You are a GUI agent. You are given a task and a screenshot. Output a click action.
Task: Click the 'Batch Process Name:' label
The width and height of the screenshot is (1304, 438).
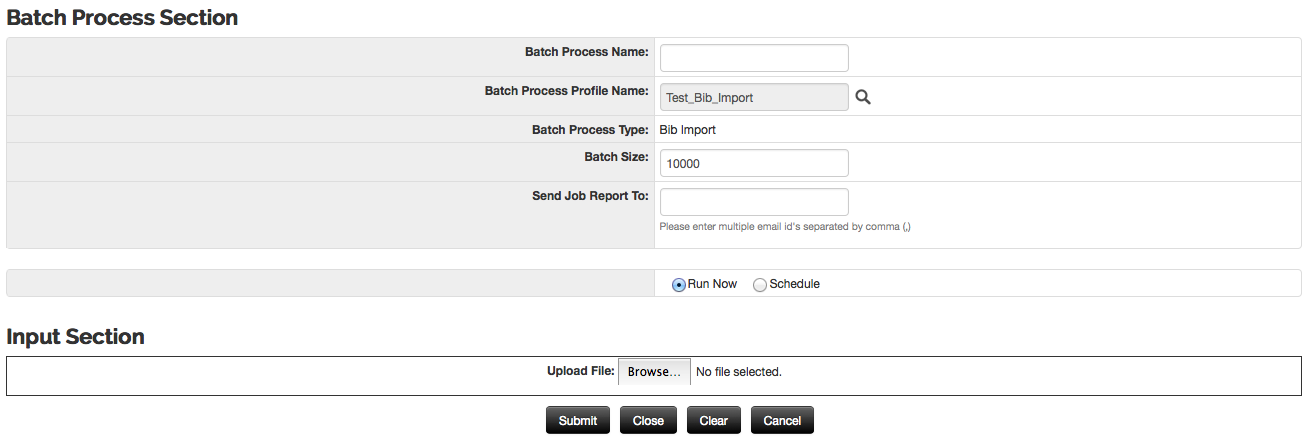click(587, 52)
